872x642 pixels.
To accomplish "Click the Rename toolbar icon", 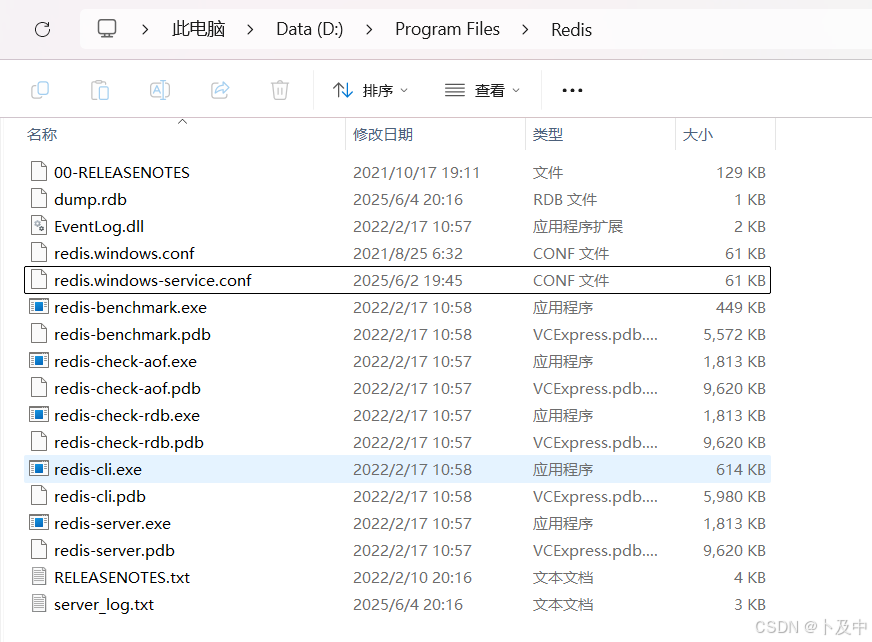I will (x=160, y=90).
